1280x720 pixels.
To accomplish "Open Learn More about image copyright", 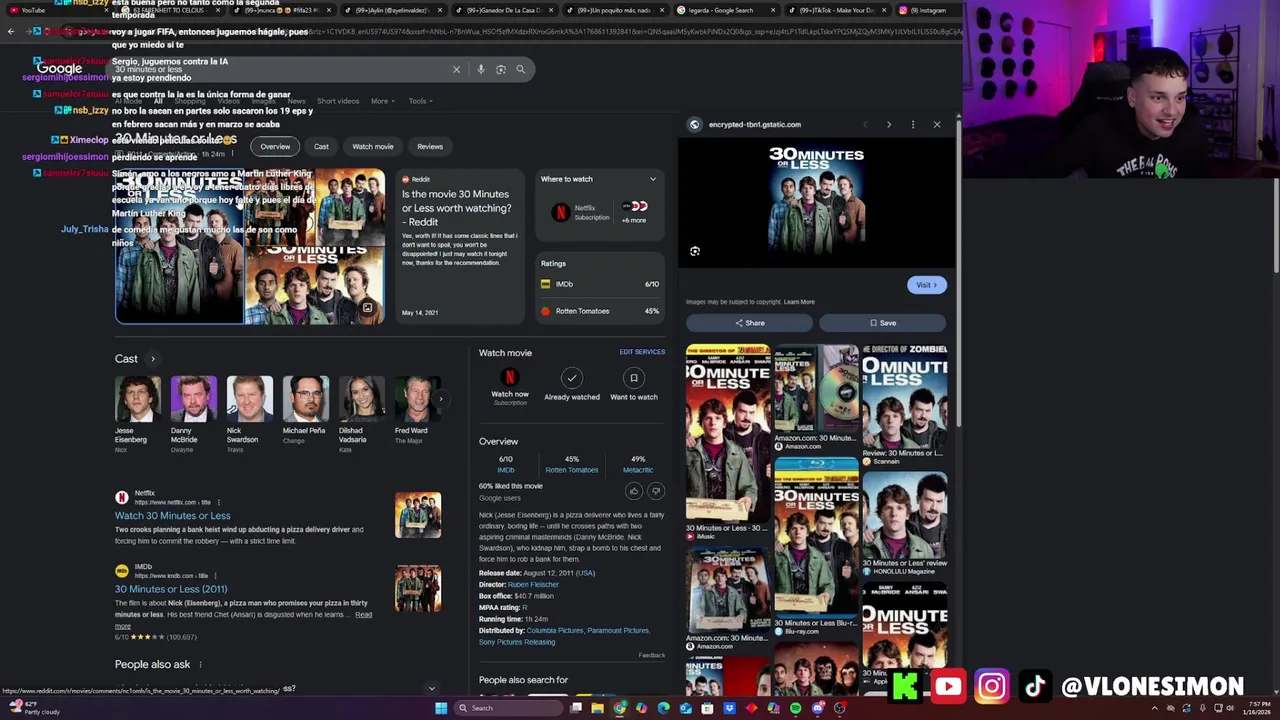I will 799,302.
